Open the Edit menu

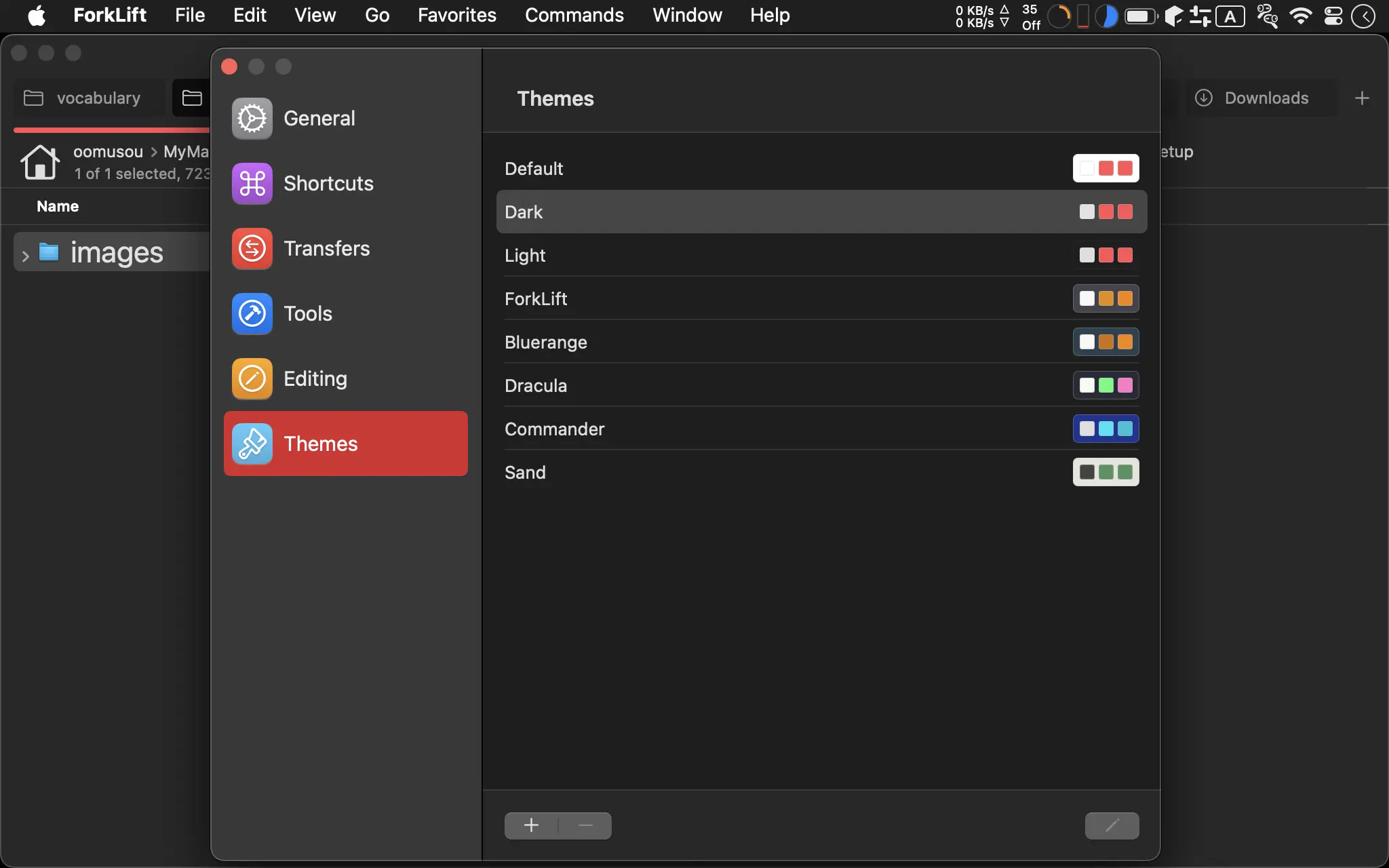click(250, 15)
